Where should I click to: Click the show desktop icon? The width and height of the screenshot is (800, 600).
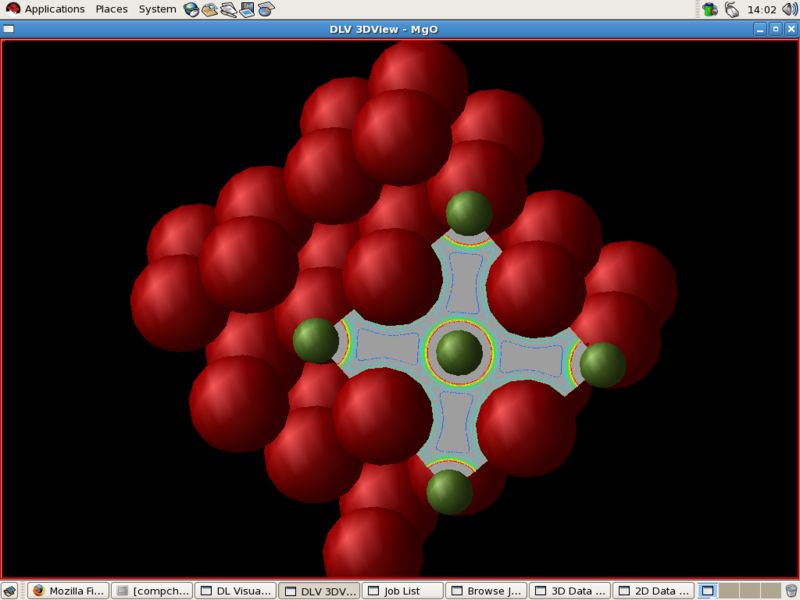pyautogui.click(x=10, y=591)
